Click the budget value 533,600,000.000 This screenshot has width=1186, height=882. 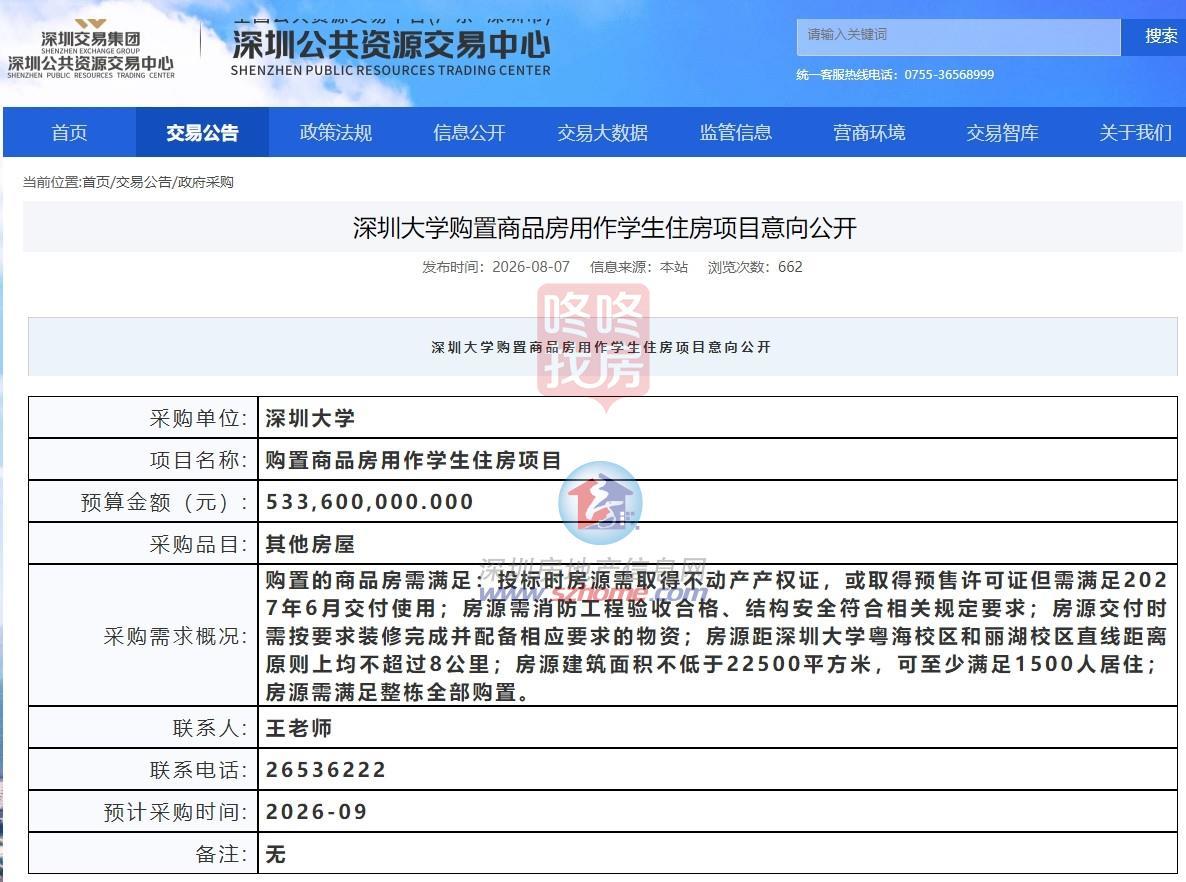[x=370, y=502]
